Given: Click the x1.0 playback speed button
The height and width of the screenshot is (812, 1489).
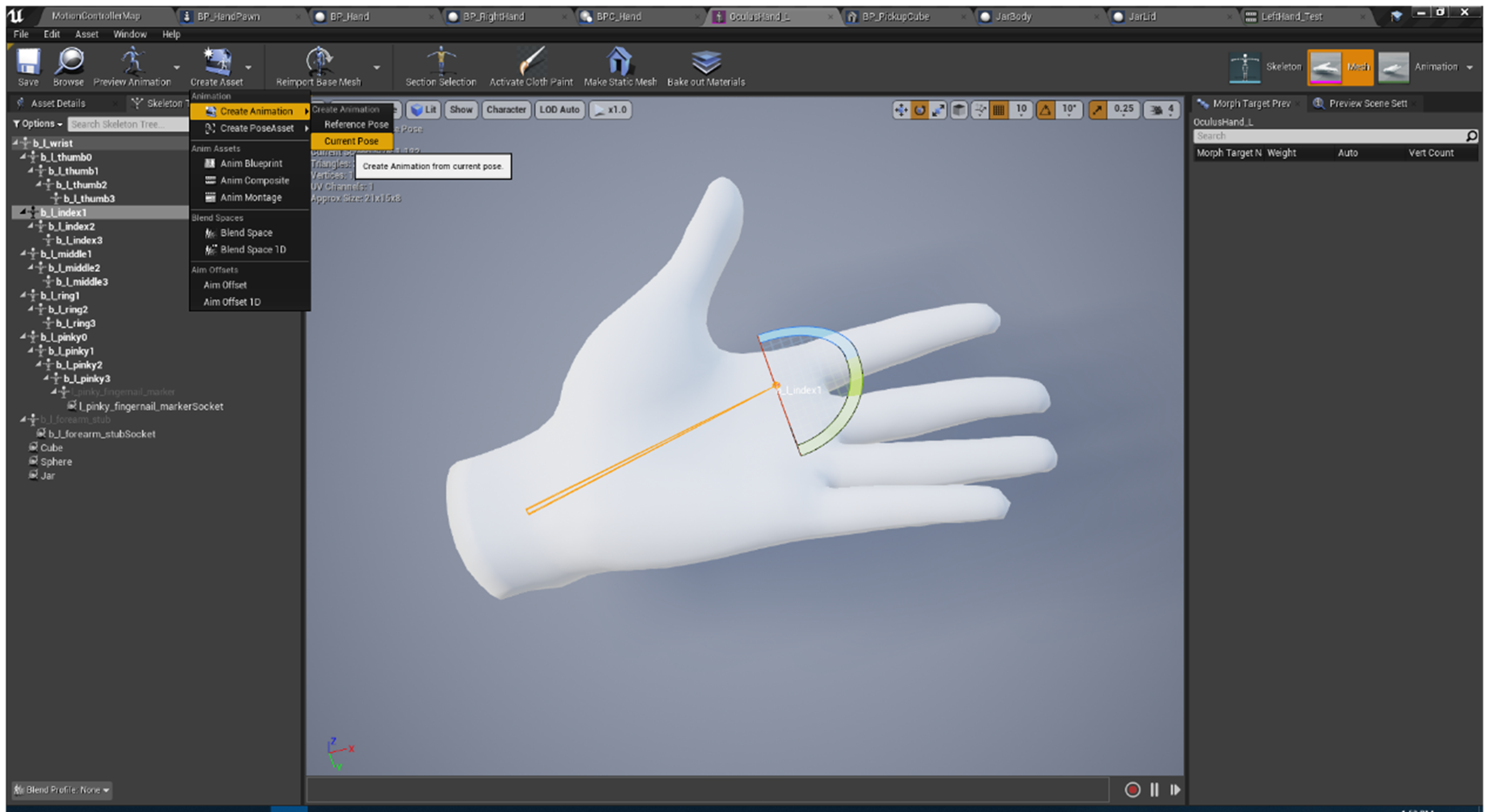Looking at the screenshot, I should click(x=610, y=110).
